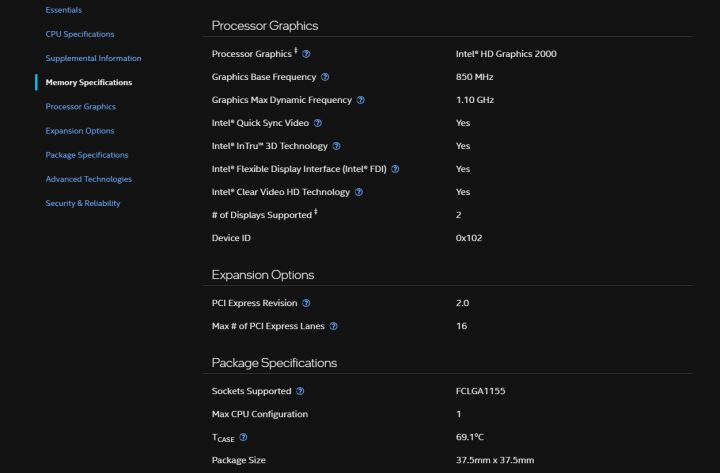Viewport: 720px width, 473px height.
Task: Open Security & Reliability sidebar link
Action: [82, 203]
